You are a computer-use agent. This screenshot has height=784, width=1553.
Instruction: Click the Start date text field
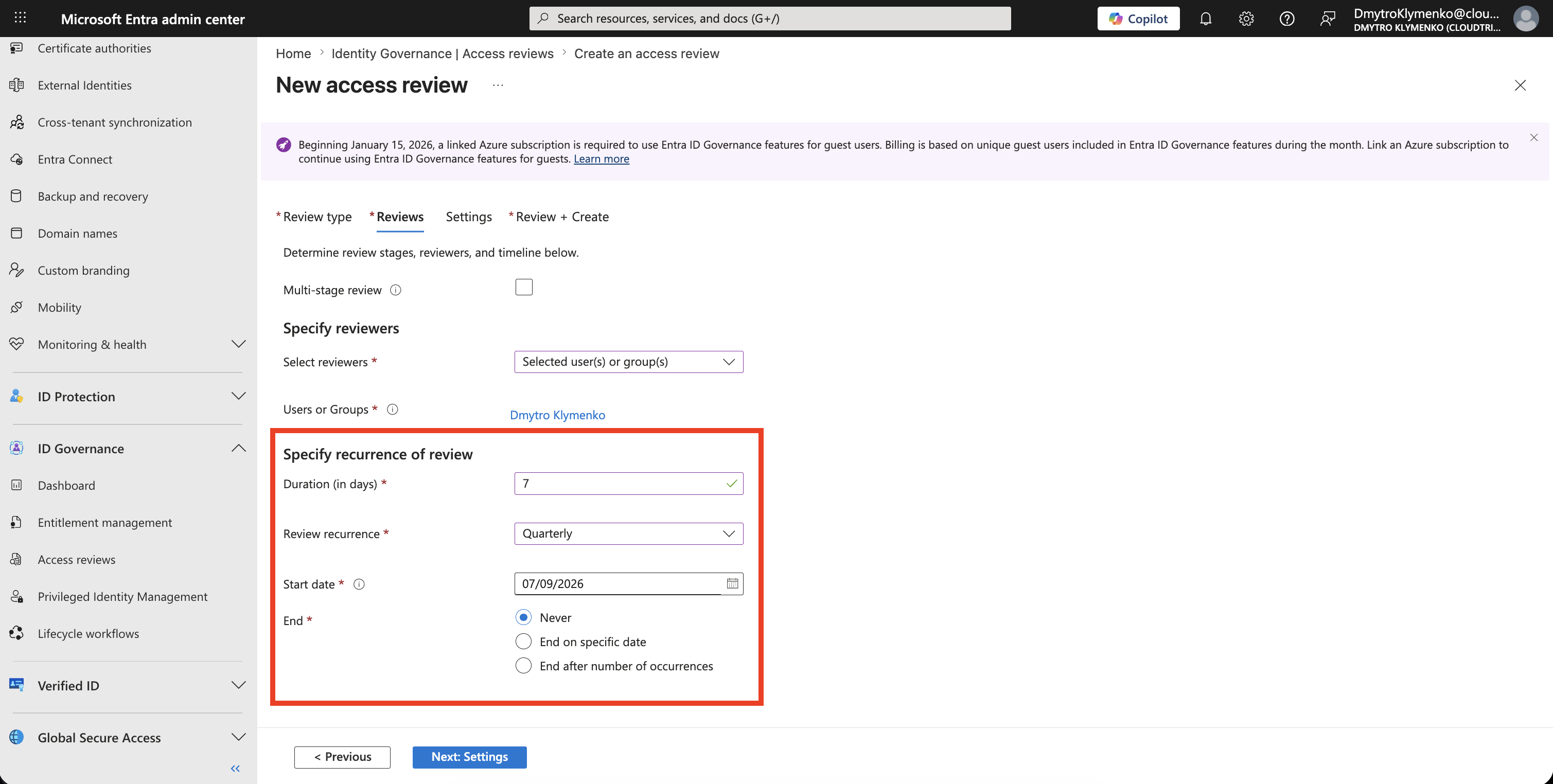pyautogui.click(x=619, y=583)
